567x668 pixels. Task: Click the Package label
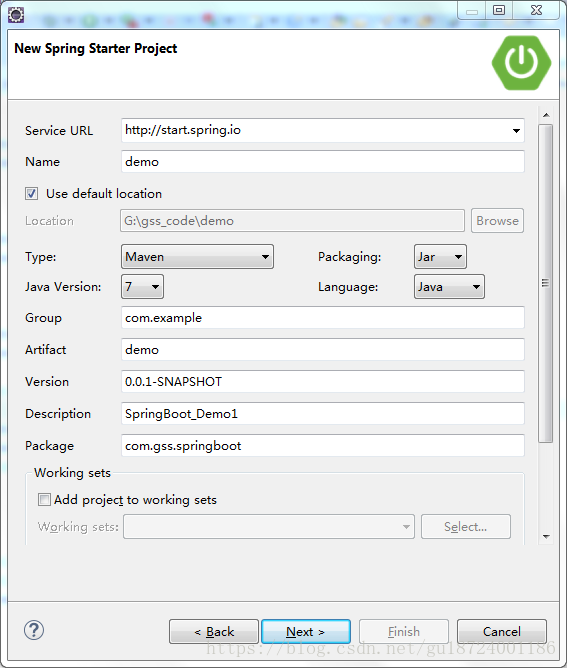[49, 446]
